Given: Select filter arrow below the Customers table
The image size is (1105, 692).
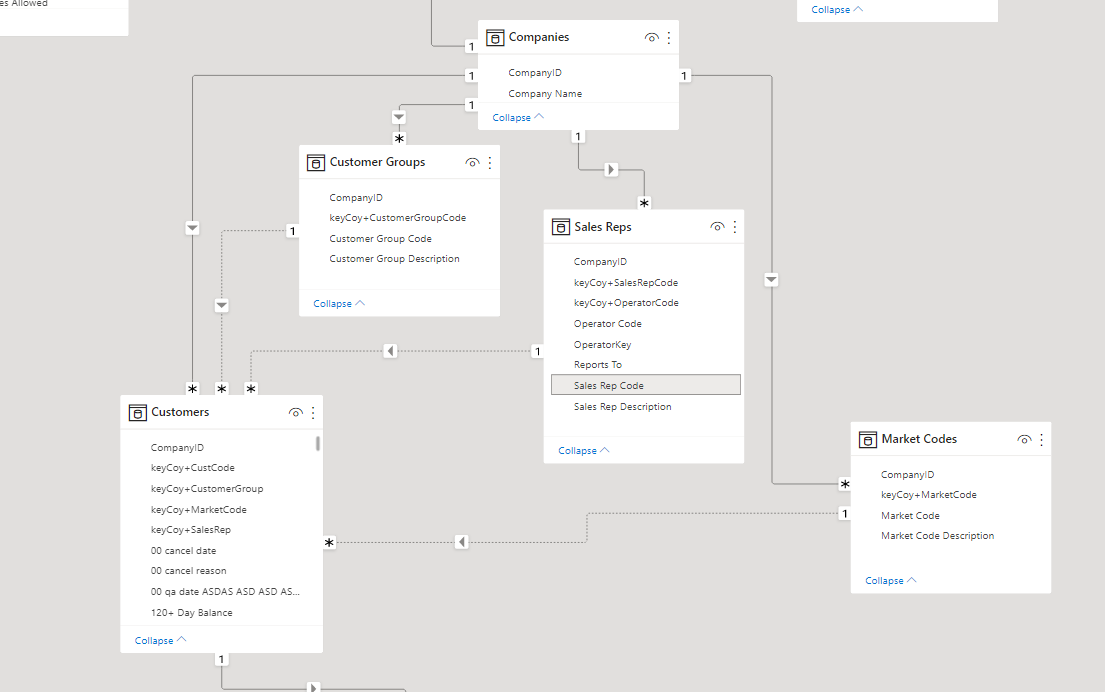Looking at the screenshot, I should pyautogui.click(x=314, y=688).
